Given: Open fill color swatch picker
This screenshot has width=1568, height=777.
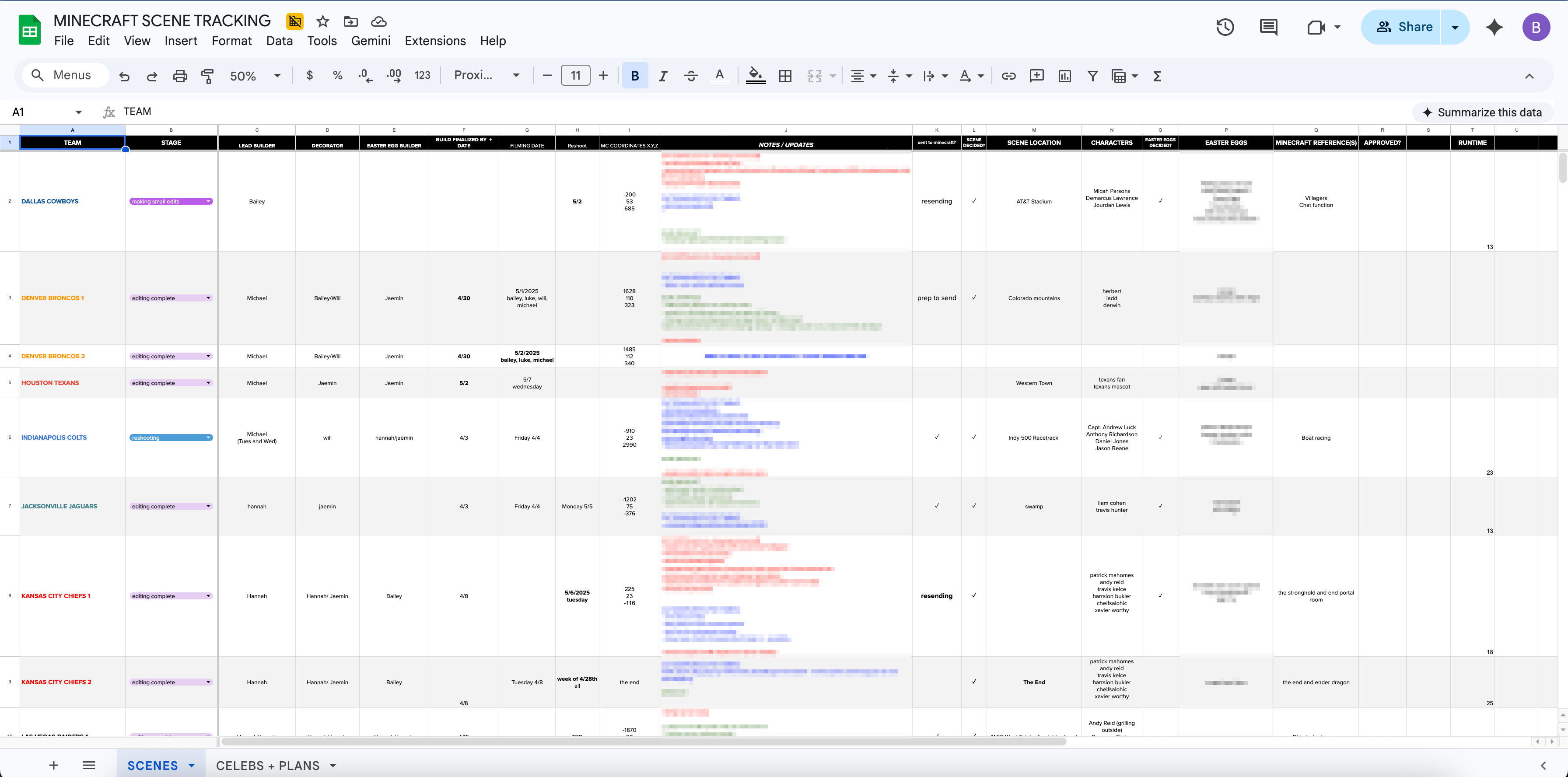Looking at the screenshot, I should click(756, 75).
